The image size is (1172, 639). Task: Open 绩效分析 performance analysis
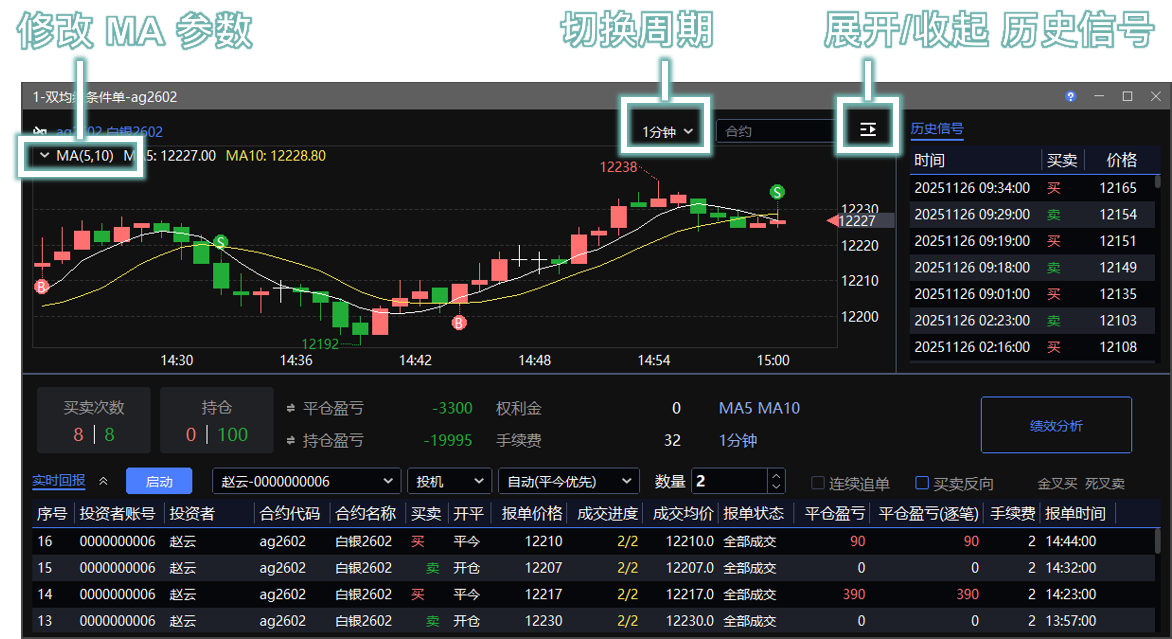coord(1056,426)
